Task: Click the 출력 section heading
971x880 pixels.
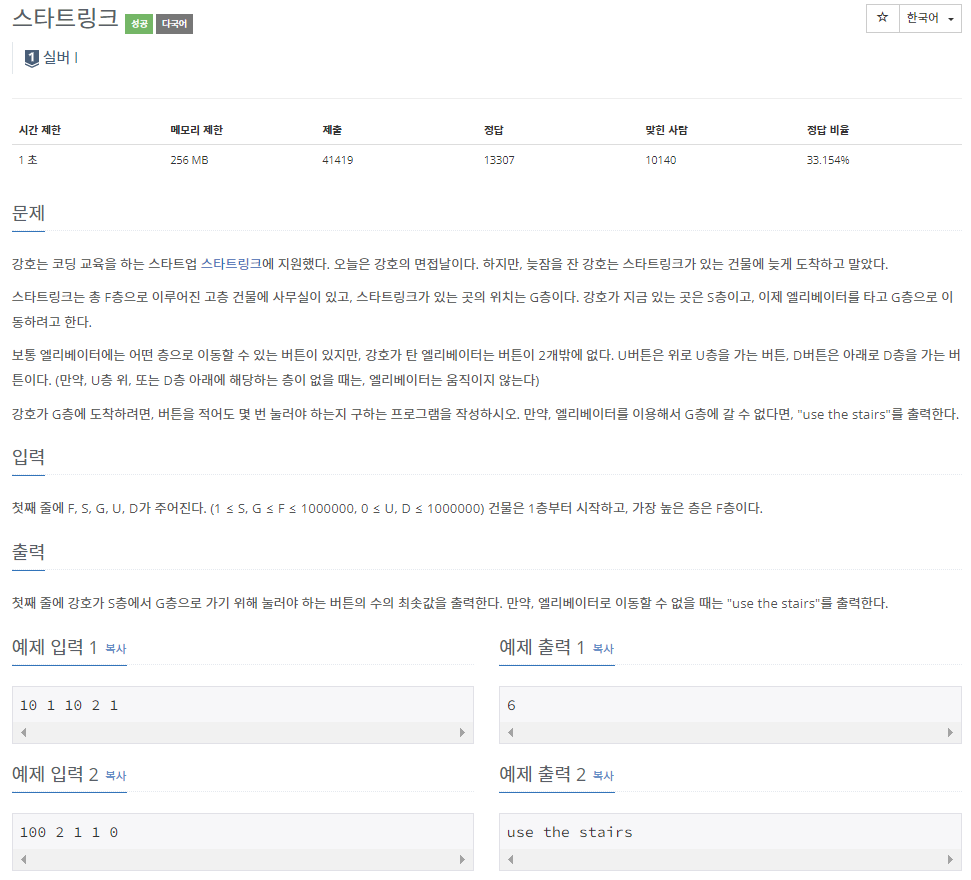Action: pos(28,552)
